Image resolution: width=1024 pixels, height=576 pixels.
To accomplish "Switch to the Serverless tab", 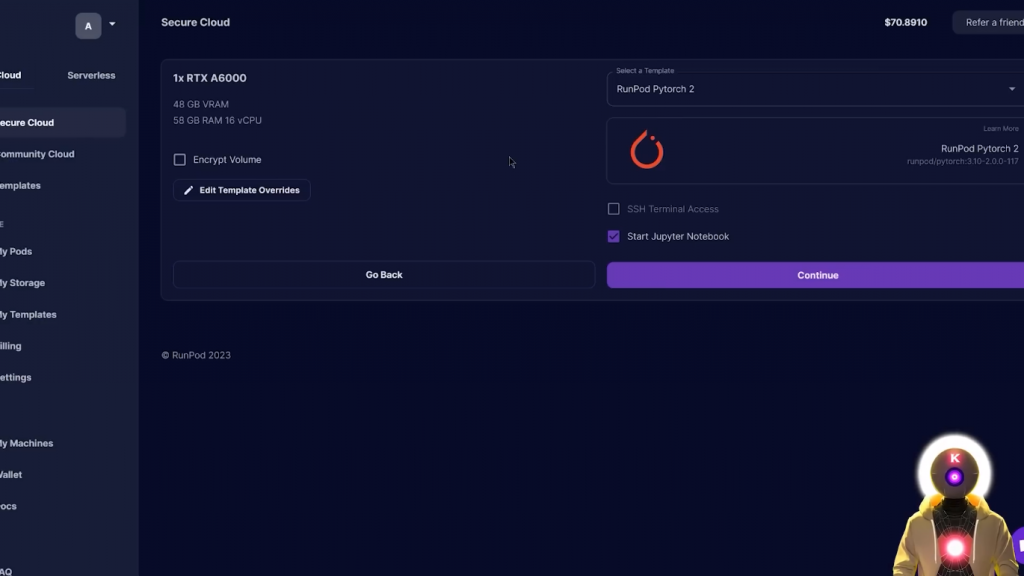I will click(x=91, y=75).
